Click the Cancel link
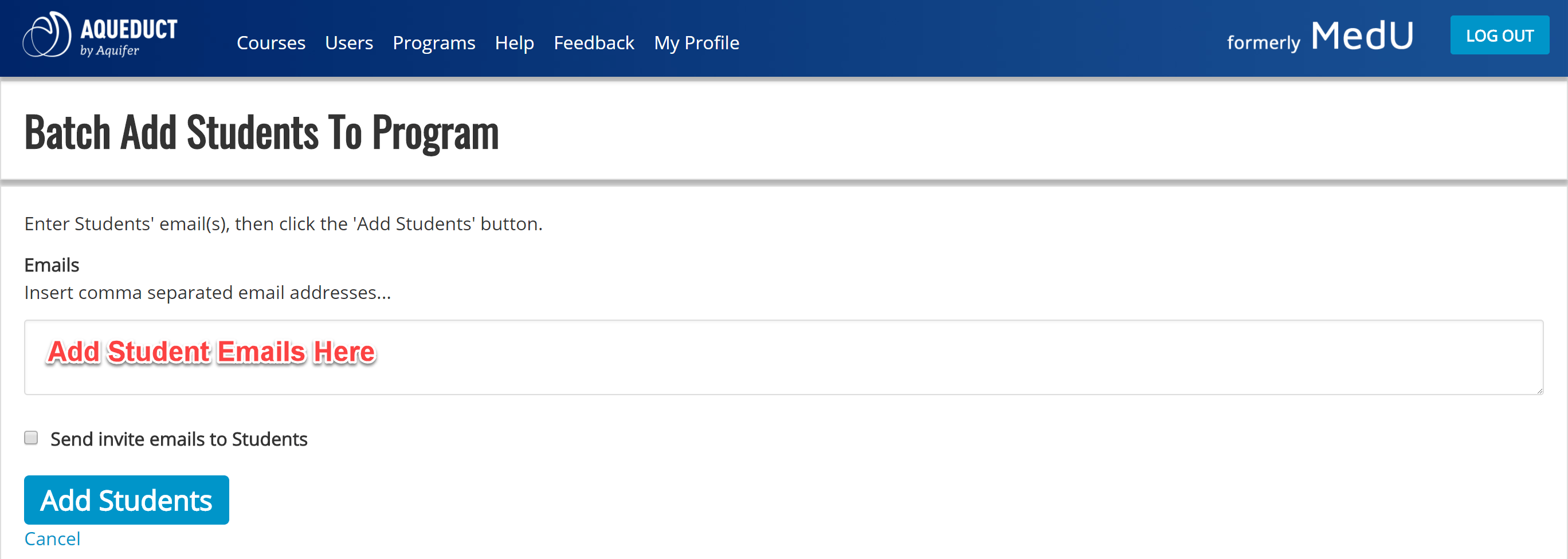This screenshot has height=559, width=1568. coord(52,538)
